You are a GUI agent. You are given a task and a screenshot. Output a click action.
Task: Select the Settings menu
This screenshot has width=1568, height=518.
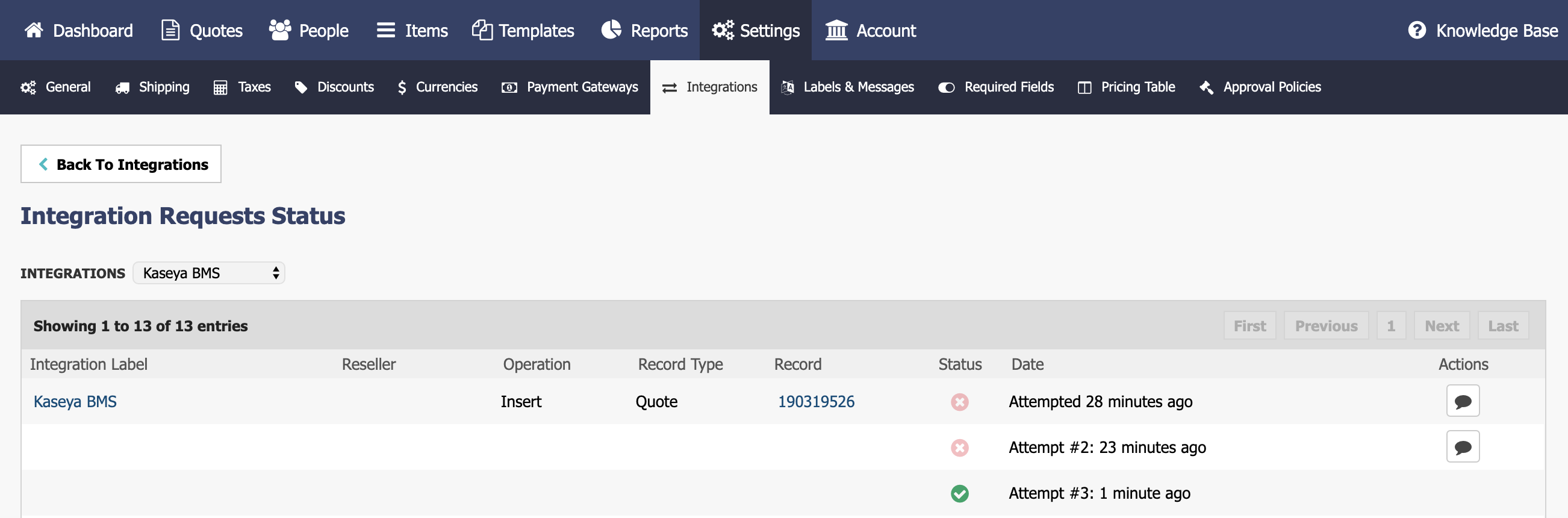pos(755,30)
